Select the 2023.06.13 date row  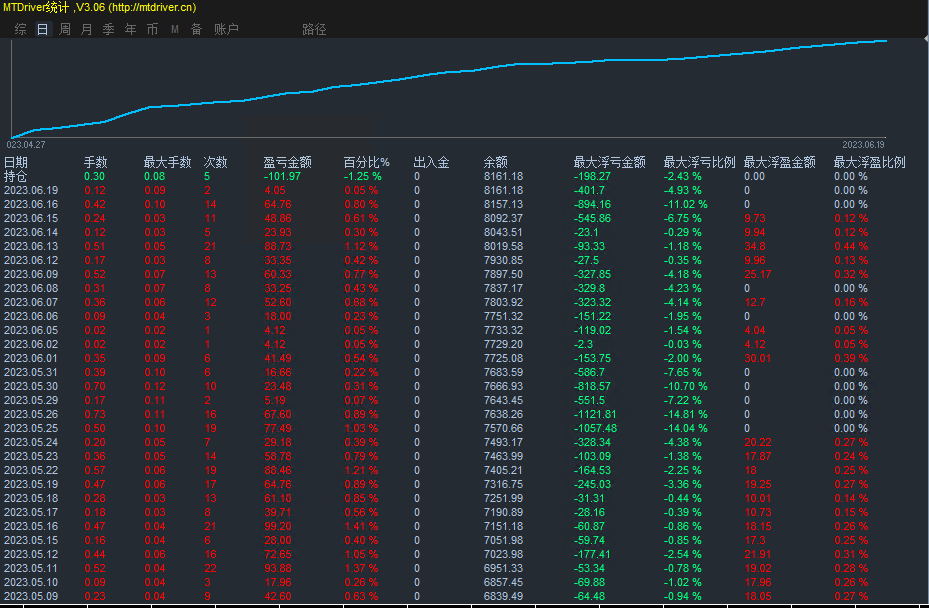31,247
